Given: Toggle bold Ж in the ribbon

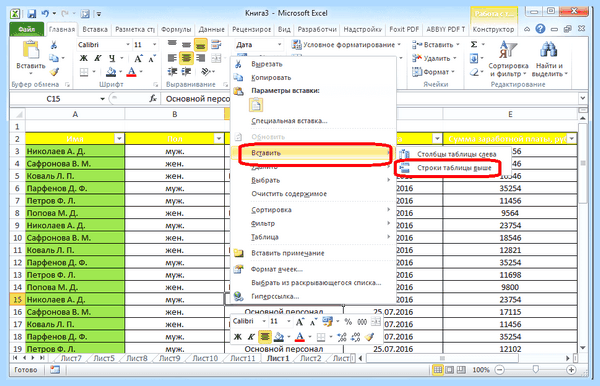Looking at the screenshot, I should click(x=83, y=59).
